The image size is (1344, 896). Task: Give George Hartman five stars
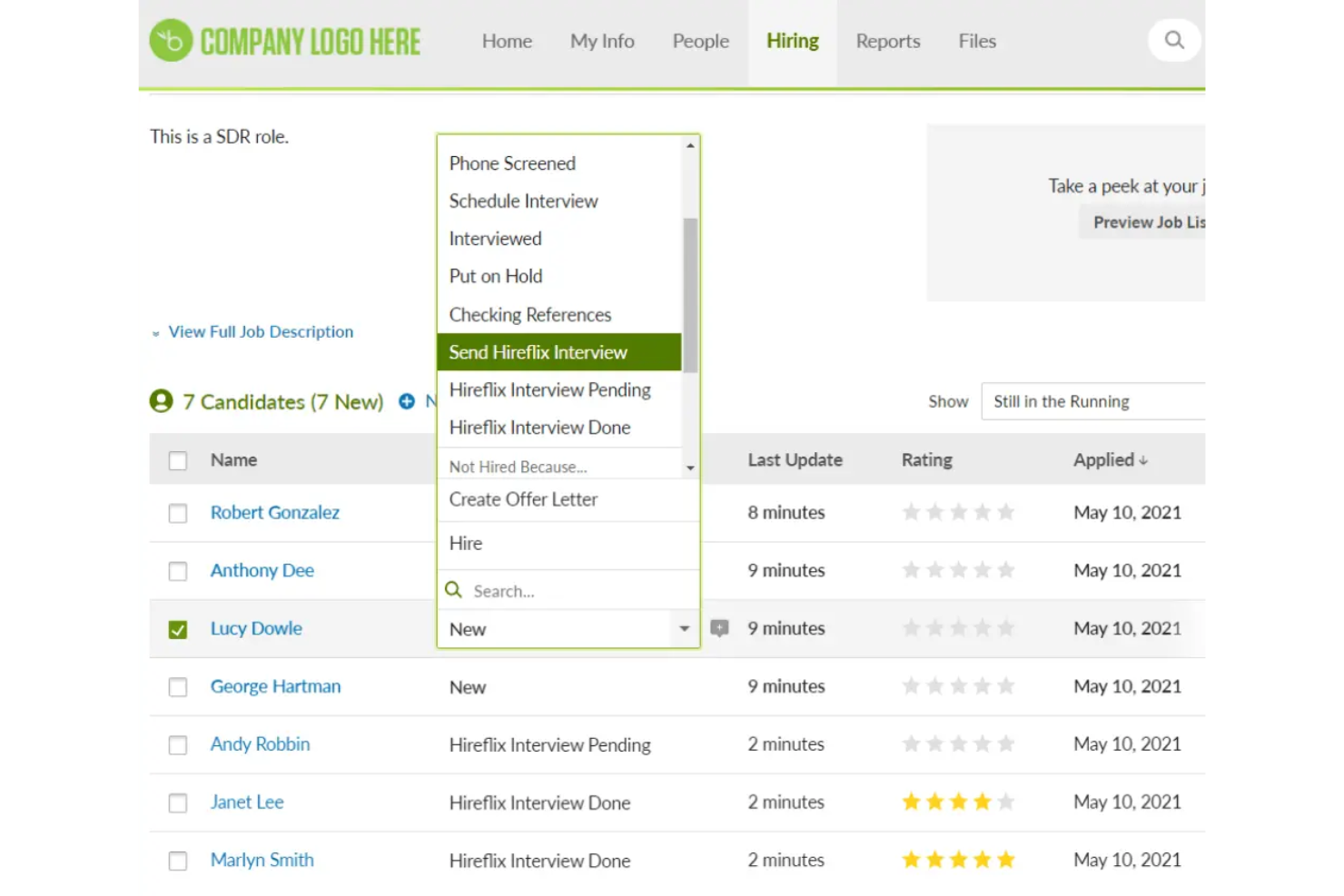pos(1007,685)
